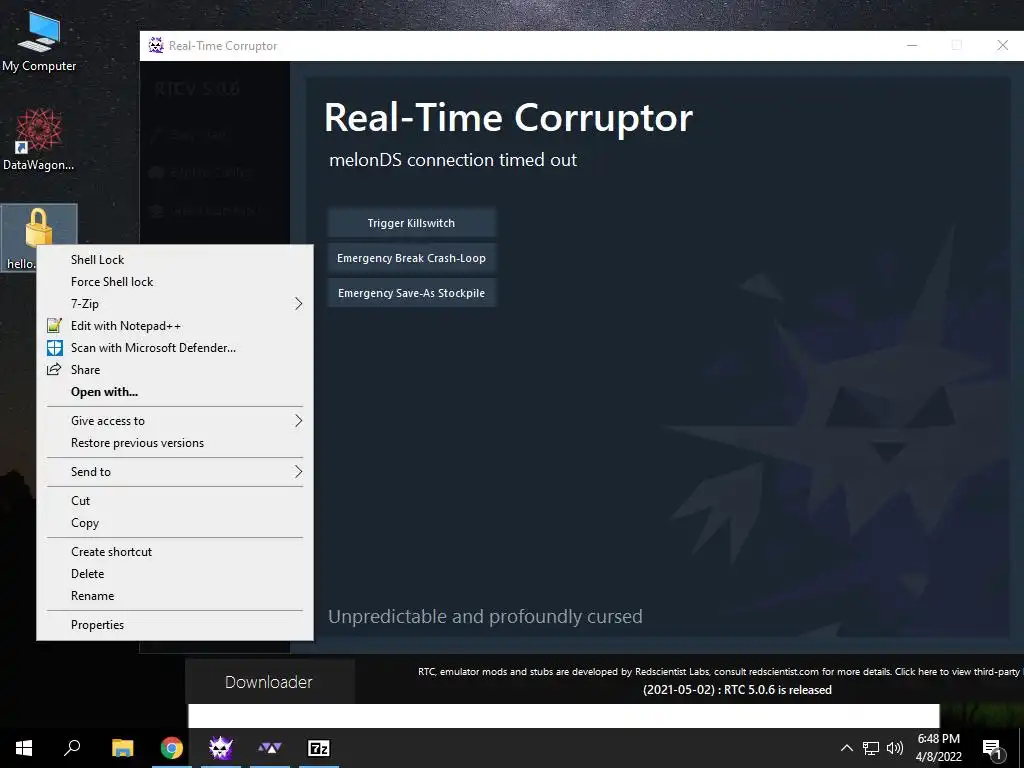
Task: Close the Real-Time Corruptor window
Action: pyautogui.click(x=1002, y=45)
